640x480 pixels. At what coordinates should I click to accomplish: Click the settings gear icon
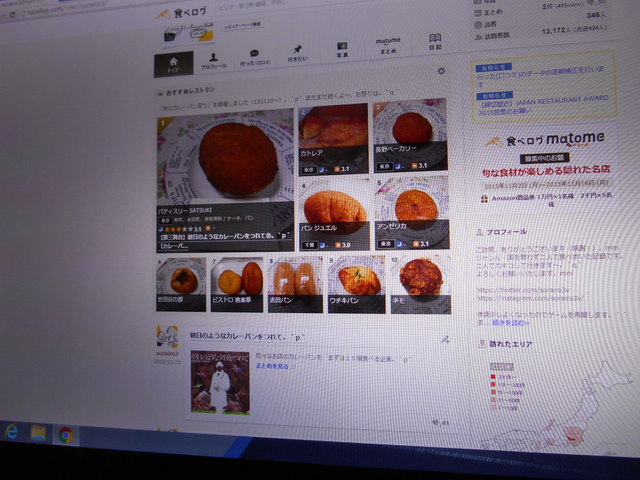[442, 71]
